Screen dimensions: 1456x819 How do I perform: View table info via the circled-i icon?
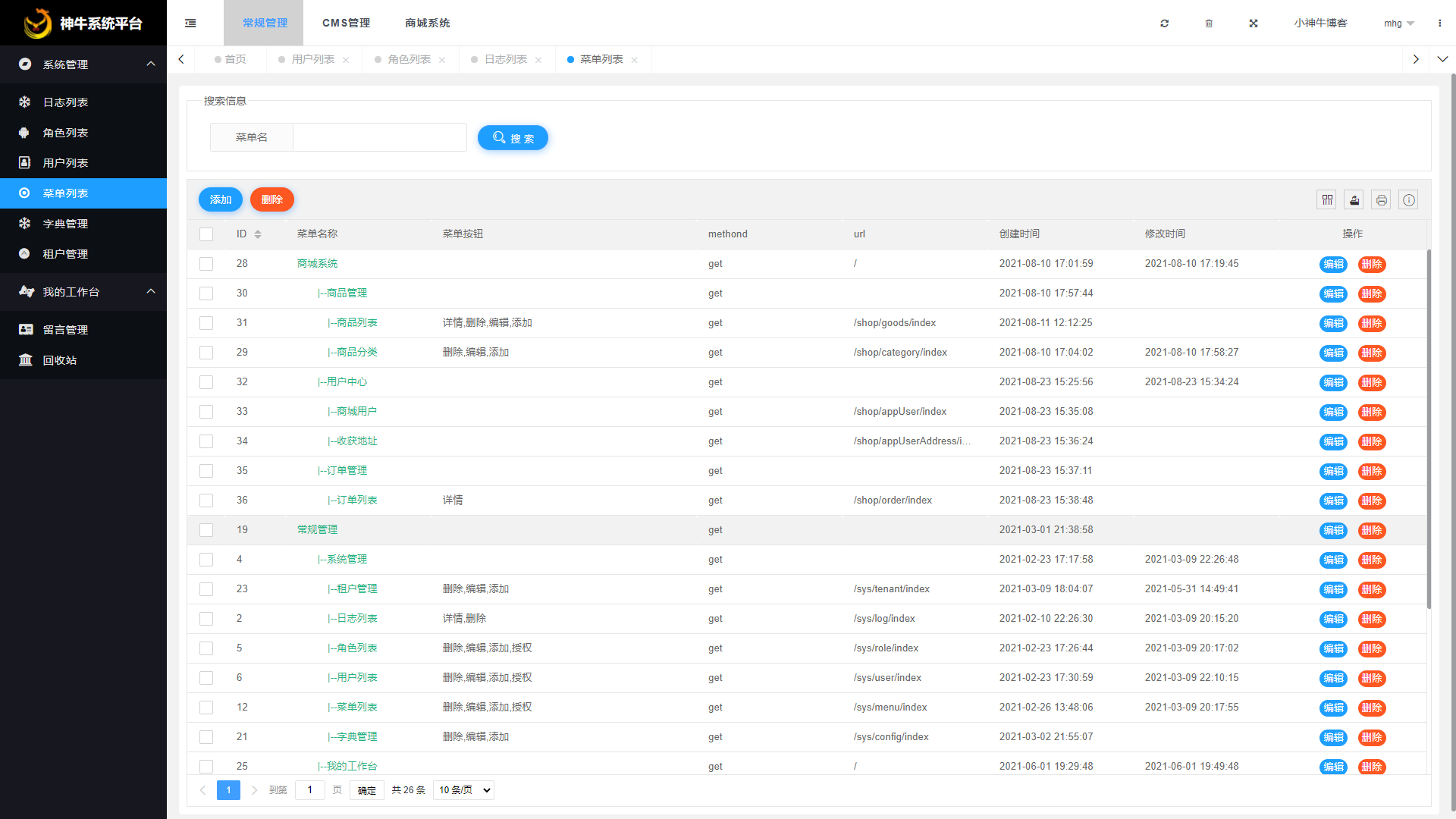pos(1408,199)
